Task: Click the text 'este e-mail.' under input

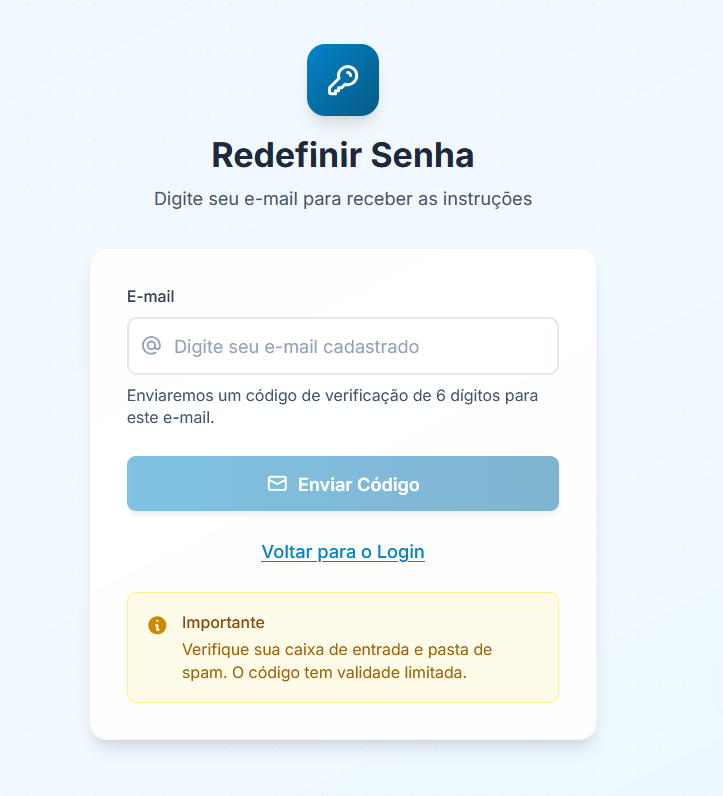Action: 171,418
